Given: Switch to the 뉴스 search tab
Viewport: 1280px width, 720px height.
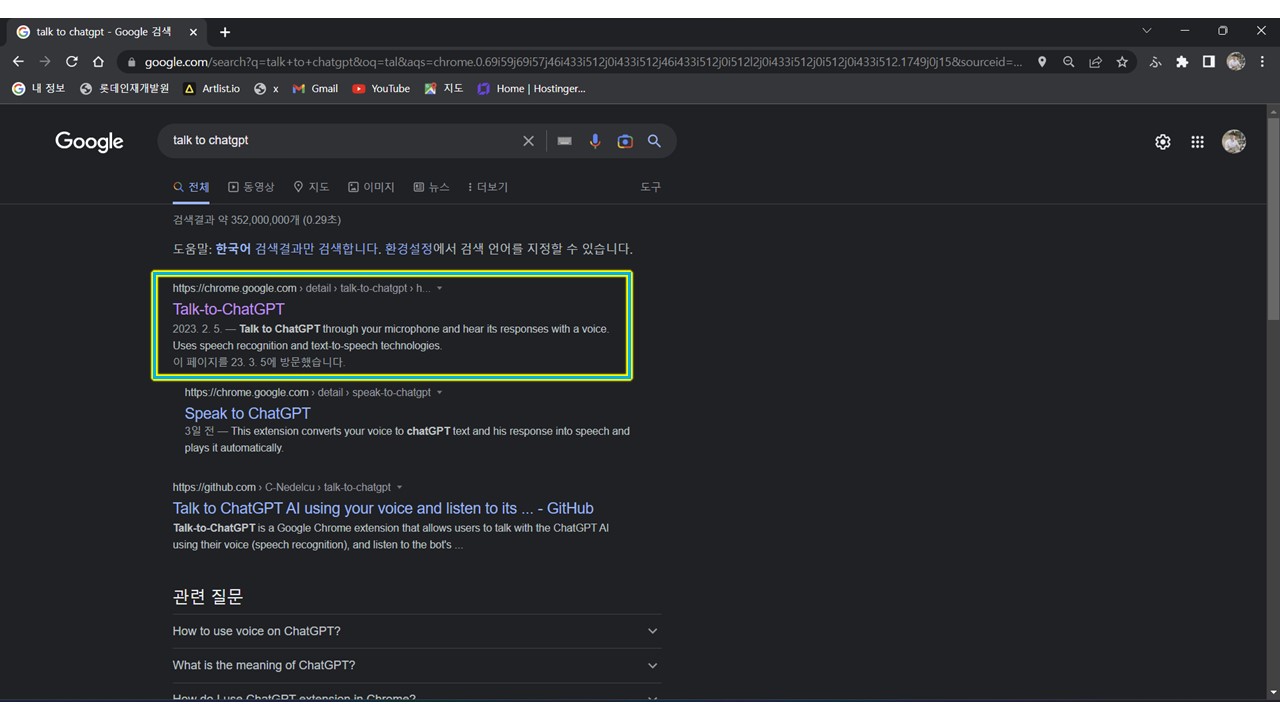Looking at the screenshot, I should pos(431,187).
